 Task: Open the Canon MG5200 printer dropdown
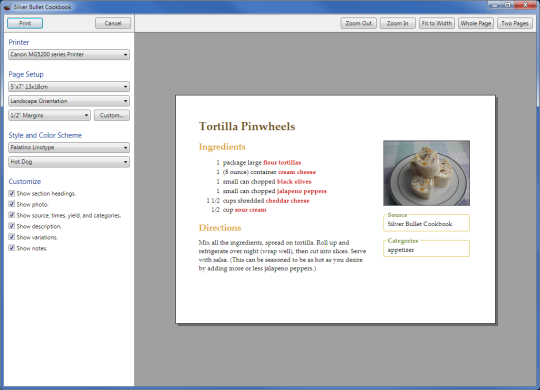click(69, 54)
